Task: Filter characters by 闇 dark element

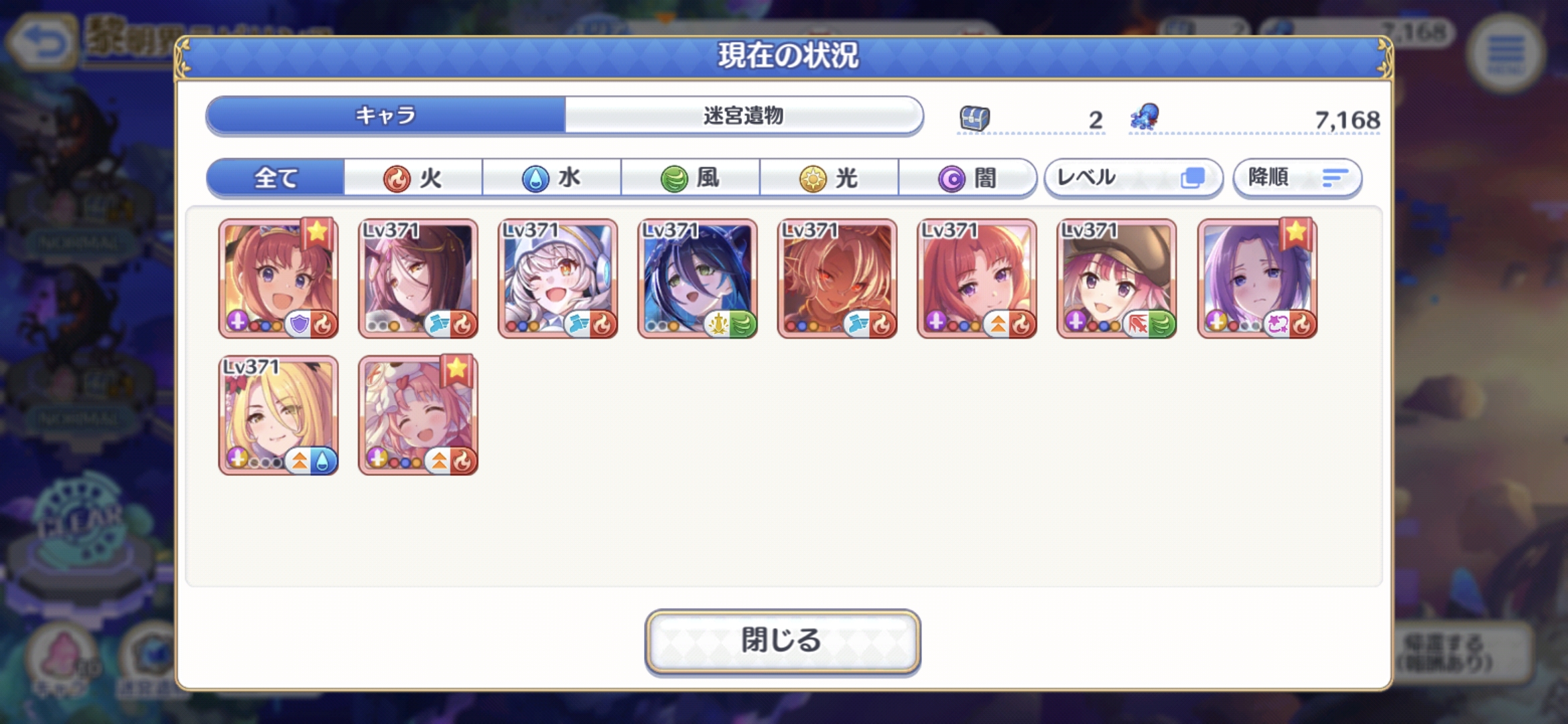Action: 968,178
